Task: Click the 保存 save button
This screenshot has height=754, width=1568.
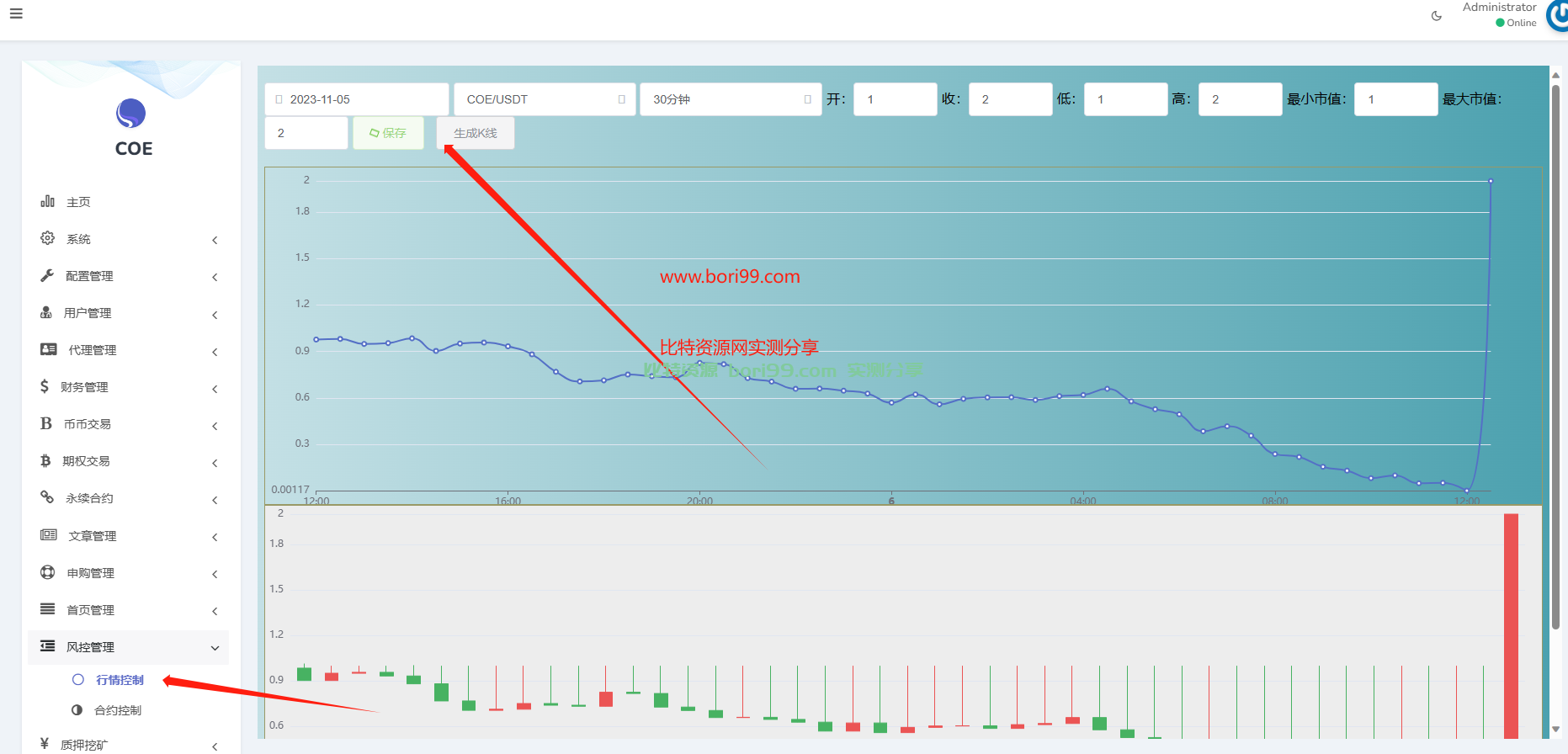Action: (388, 133)
